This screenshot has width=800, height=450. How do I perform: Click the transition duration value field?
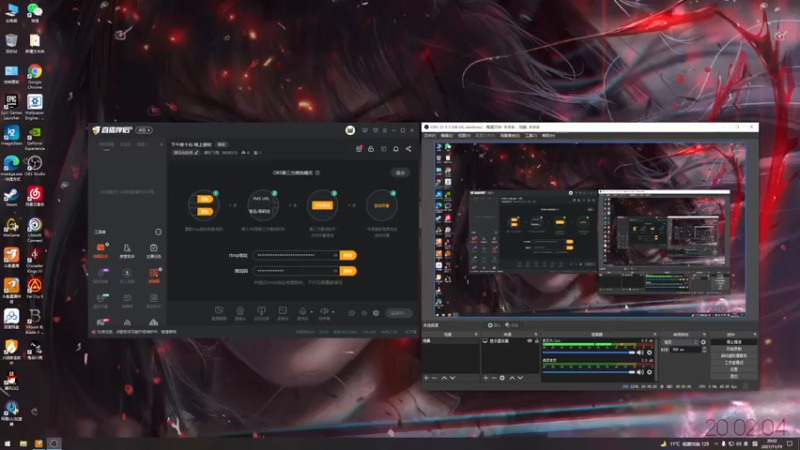686,349
